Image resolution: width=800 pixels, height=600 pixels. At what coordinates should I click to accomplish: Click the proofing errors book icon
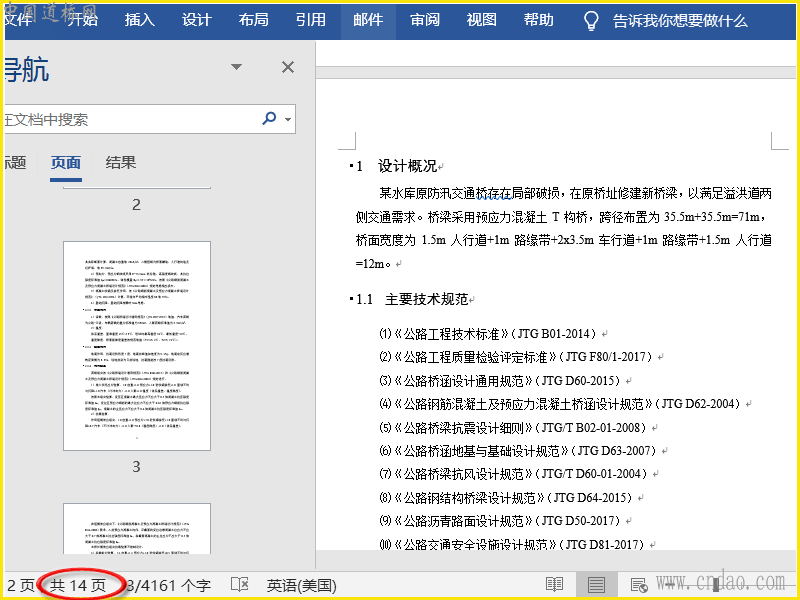click(239, 585)
